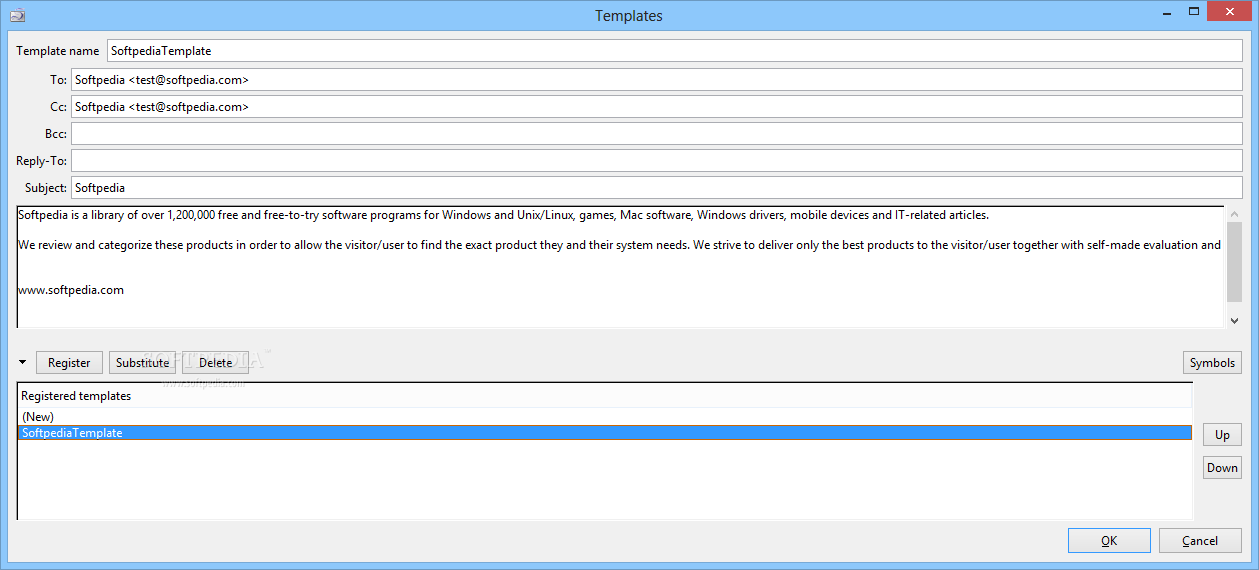The height and width of the screenshot is (570, 1259).
Task: Move template Up in list
Action: (1222, 435)
